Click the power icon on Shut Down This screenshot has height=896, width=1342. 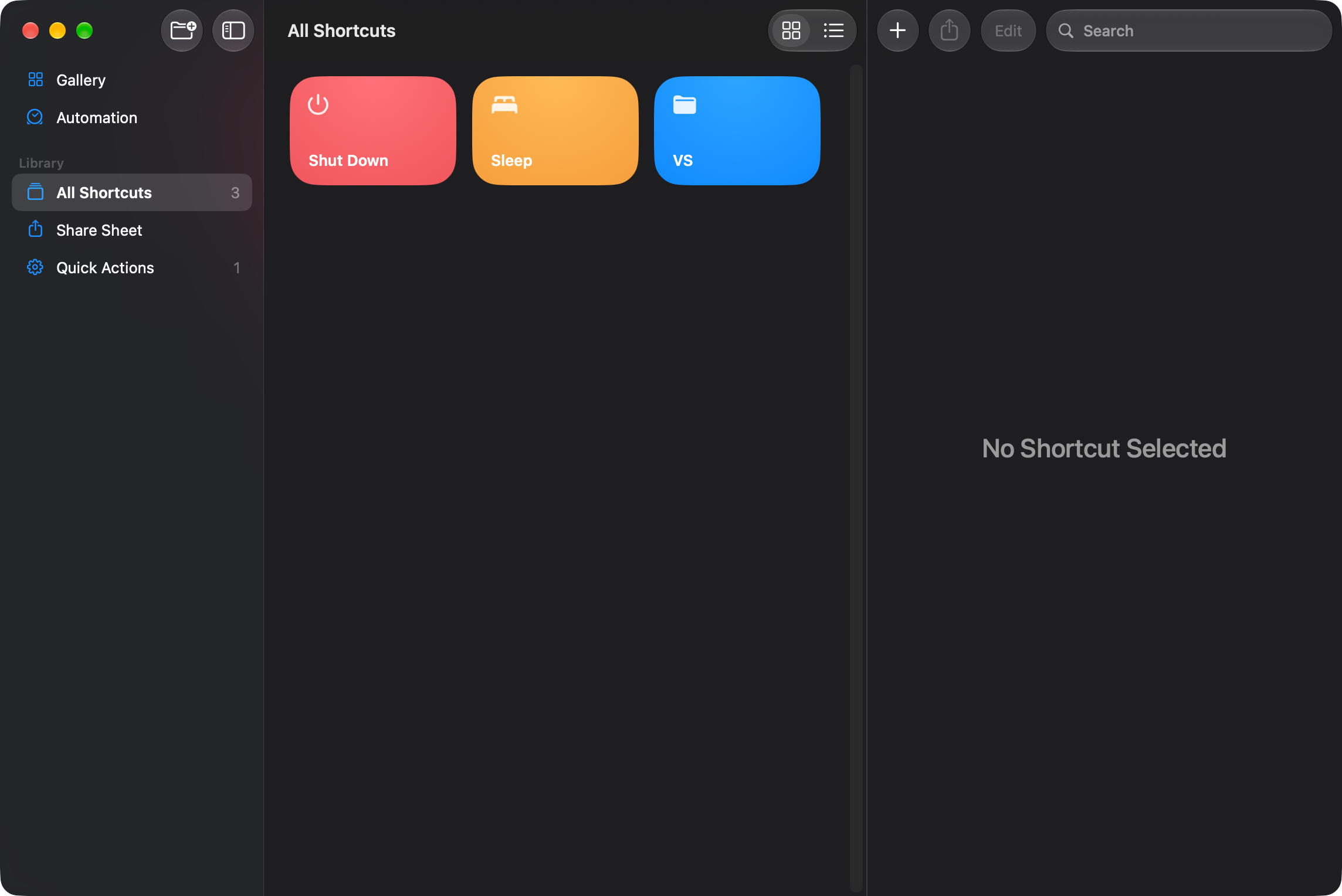[x=318, y=104]
